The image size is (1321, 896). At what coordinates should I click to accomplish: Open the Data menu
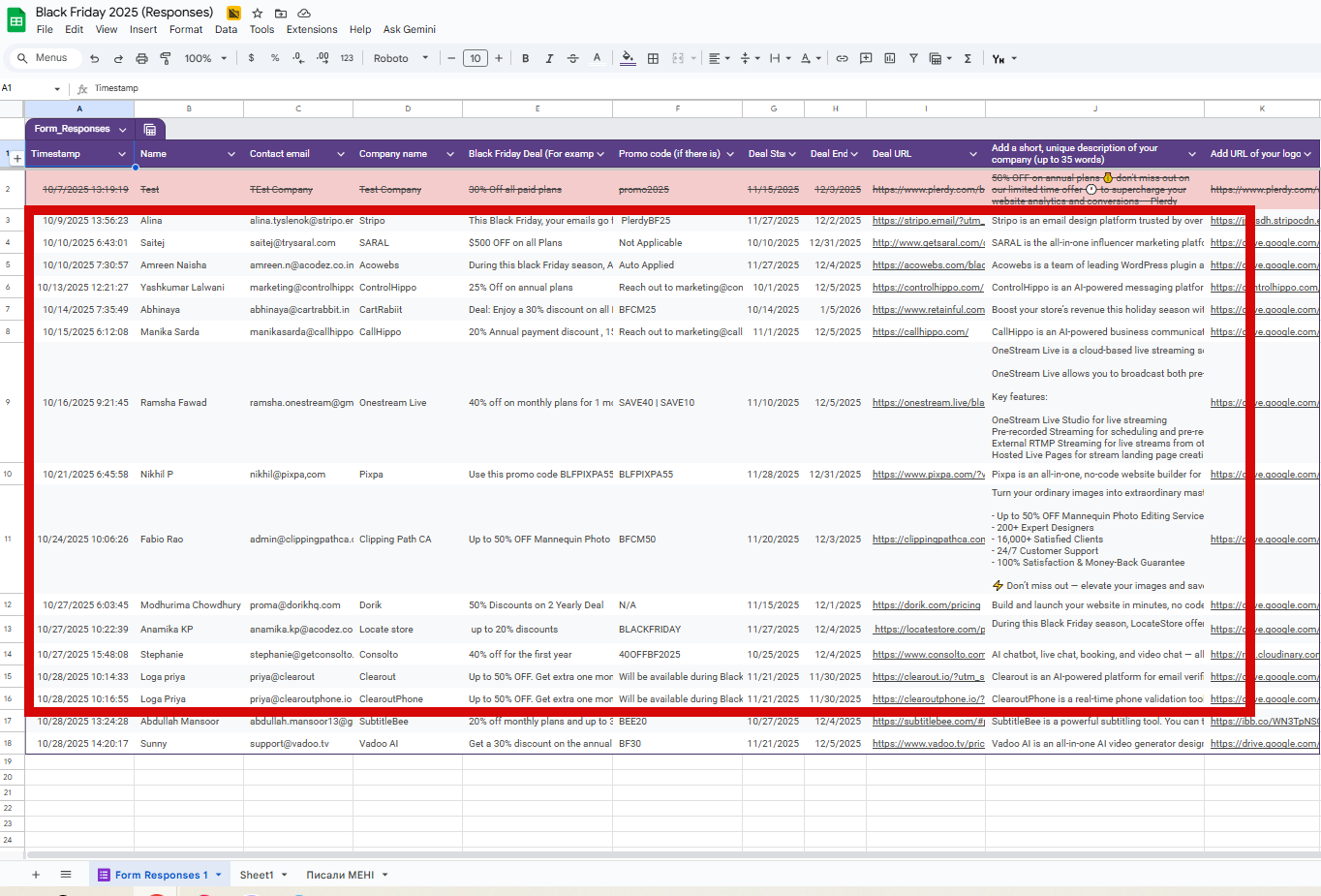pos(226,29)
